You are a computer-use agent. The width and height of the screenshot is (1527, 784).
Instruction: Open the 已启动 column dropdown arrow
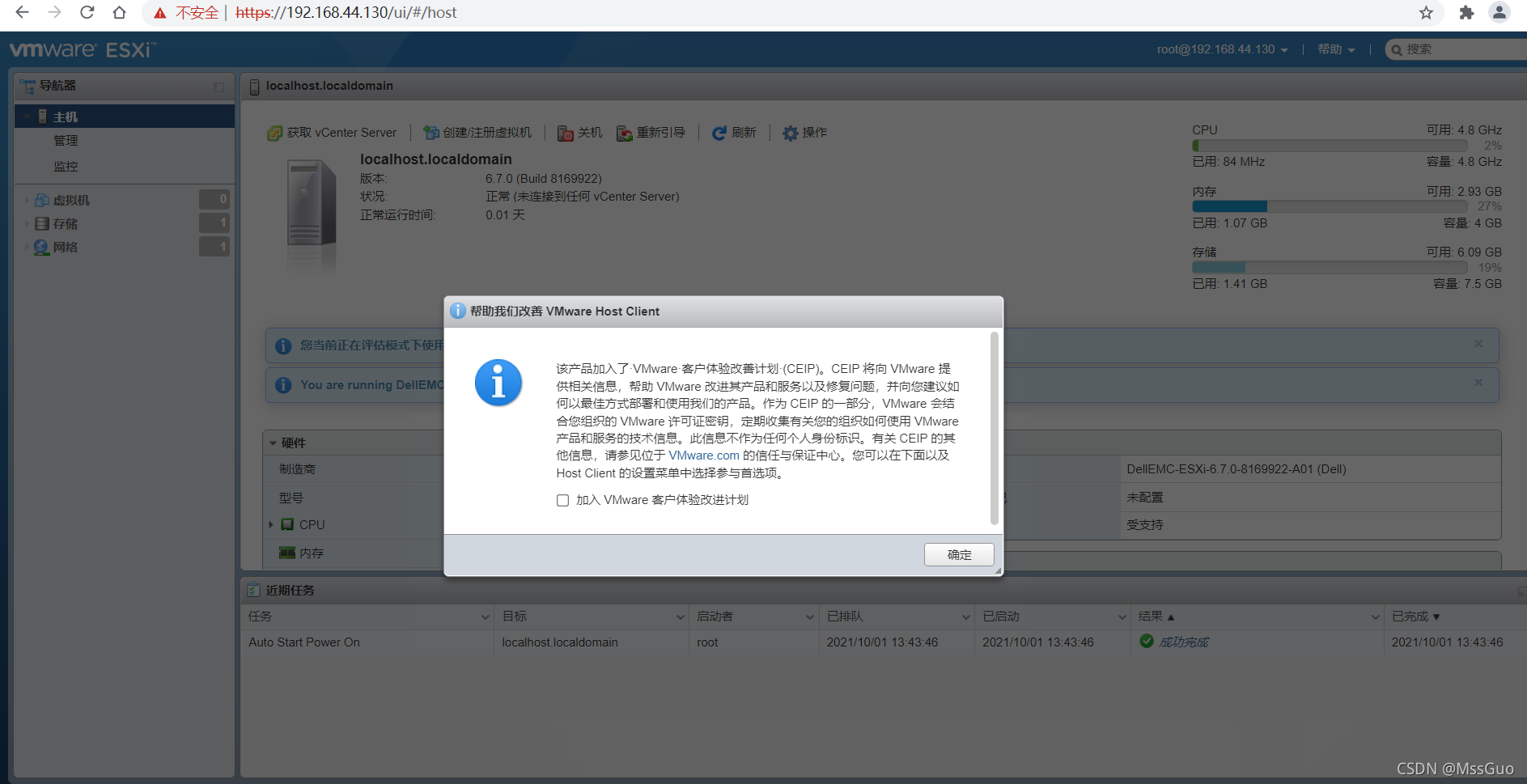coord(1122,617)
